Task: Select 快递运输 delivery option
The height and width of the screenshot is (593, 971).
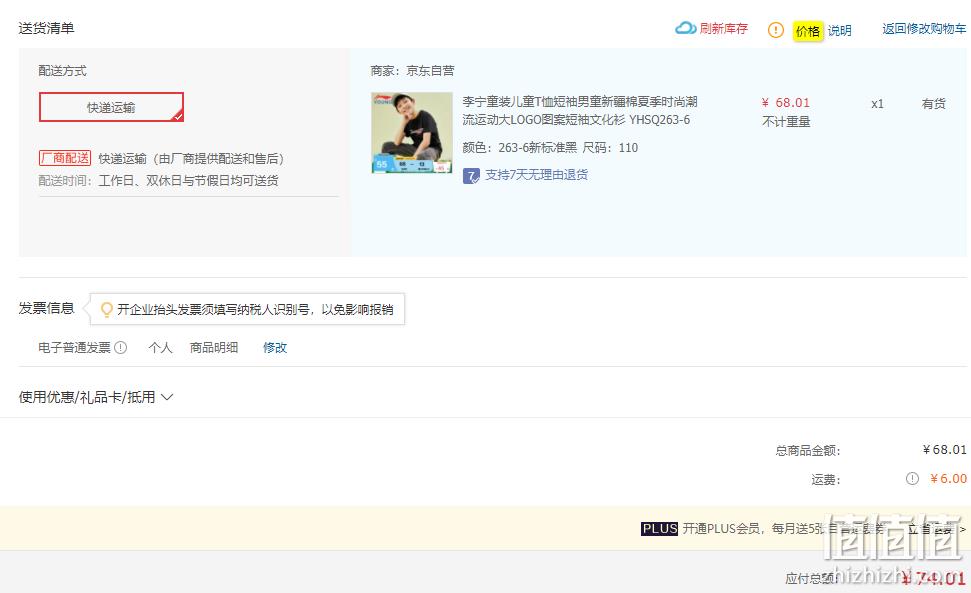Action: [x=111, y=107]
